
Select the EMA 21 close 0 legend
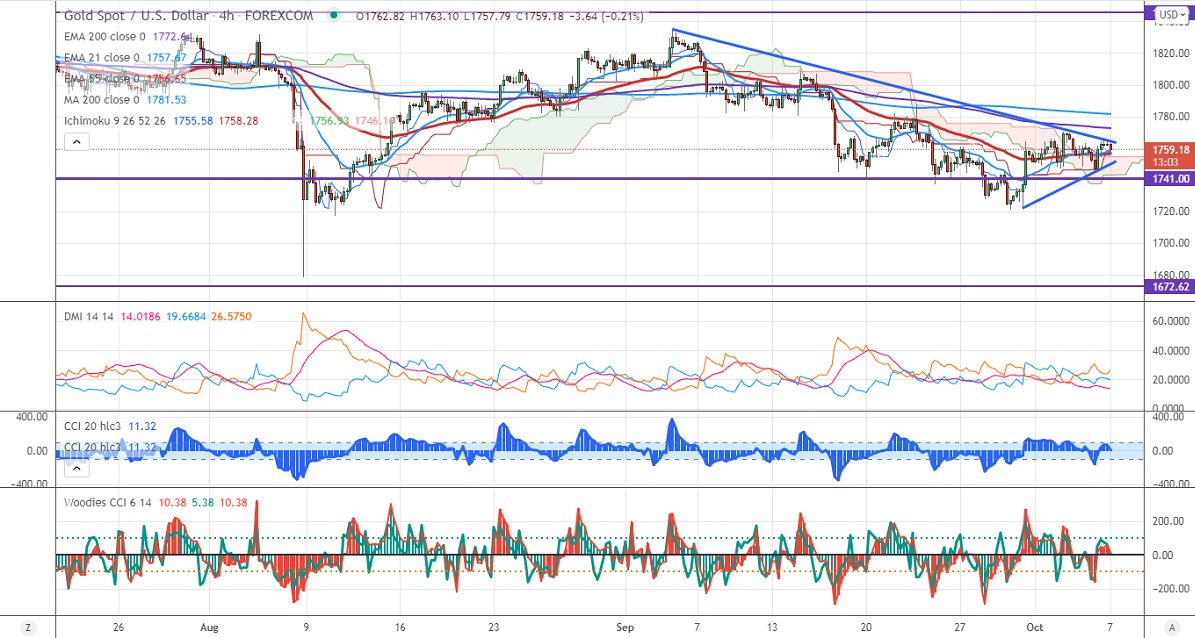[101, 58]
